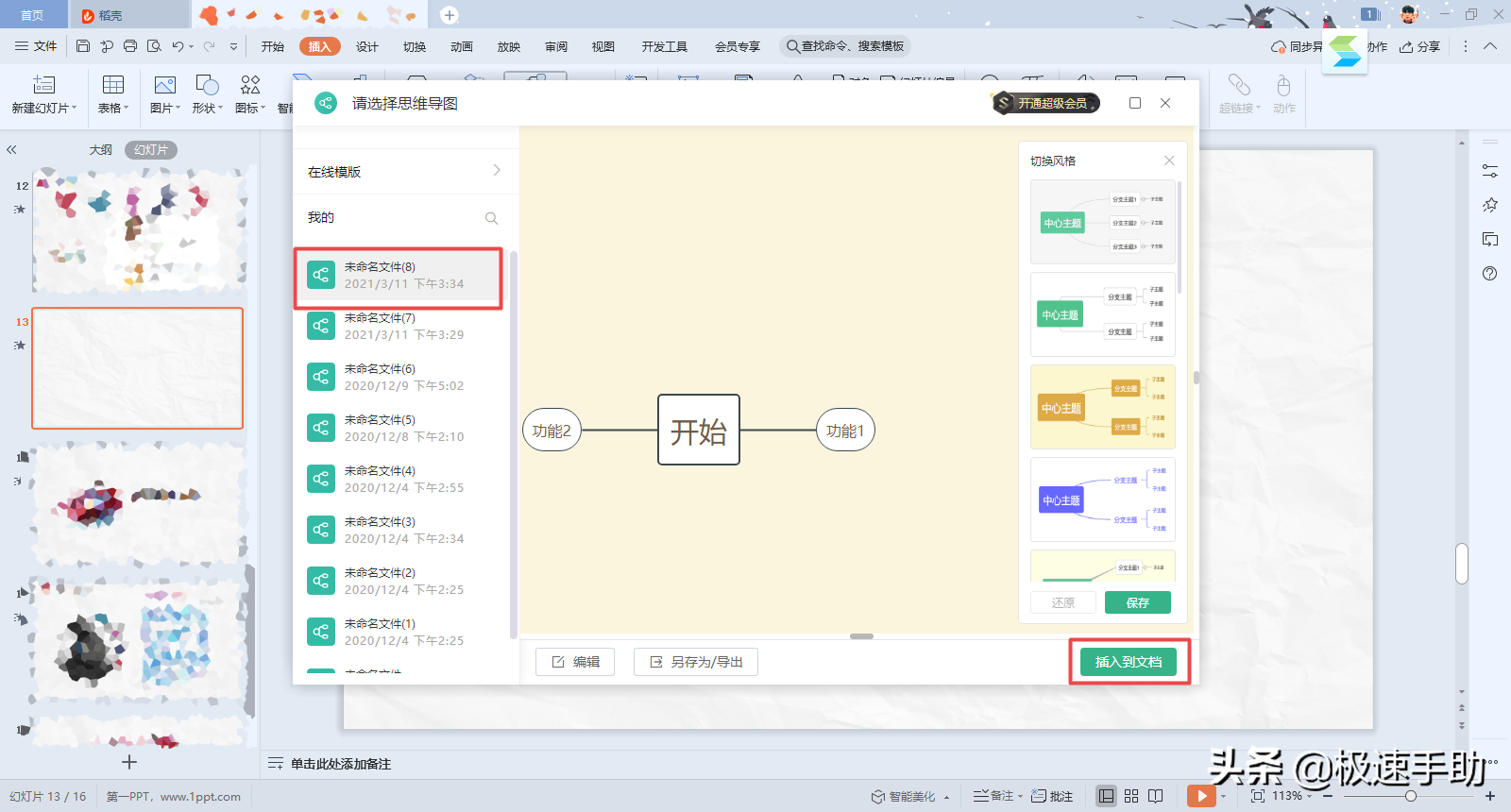Undo the last action
The width and height of the screenshot is (1511, 812).
[x=178, y=46]
